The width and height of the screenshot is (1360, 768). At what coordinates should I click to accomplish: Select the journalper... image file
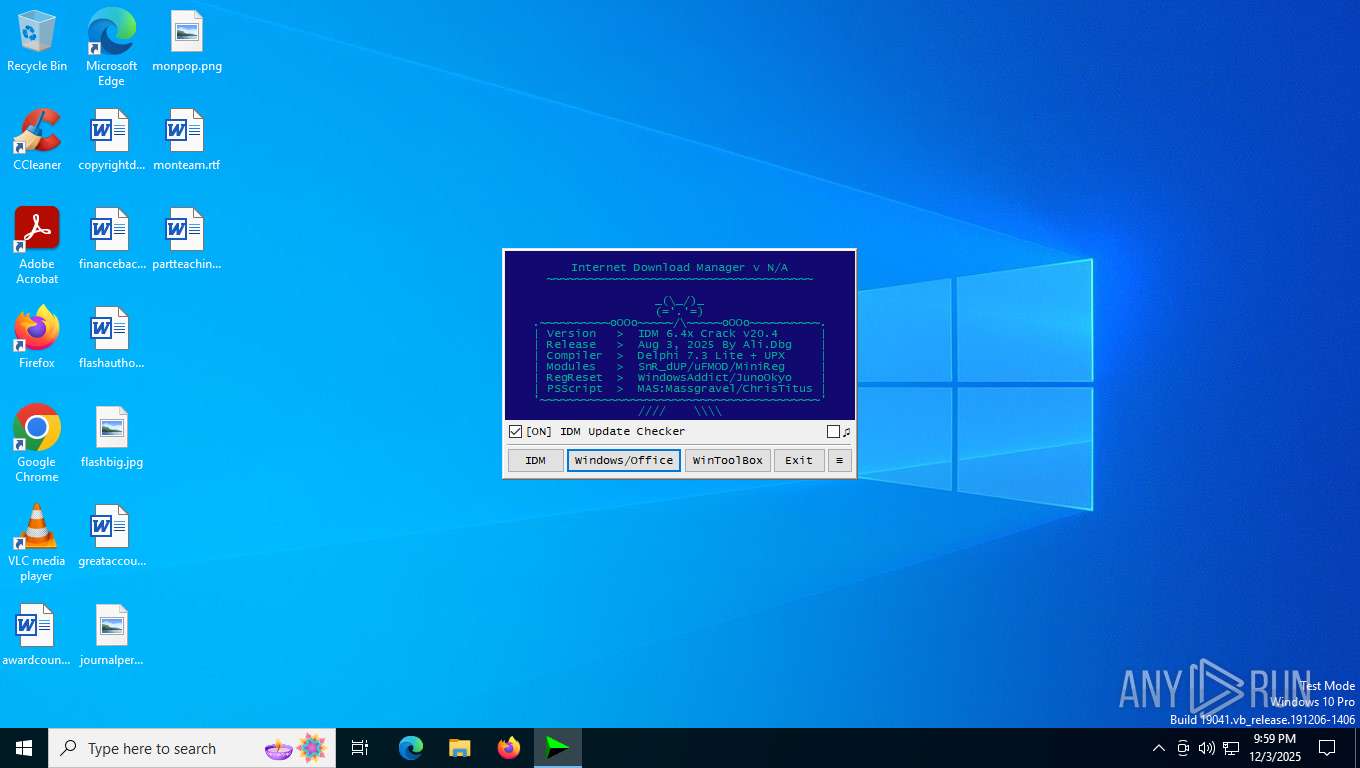pyautogui.click(x=111, y=634)
